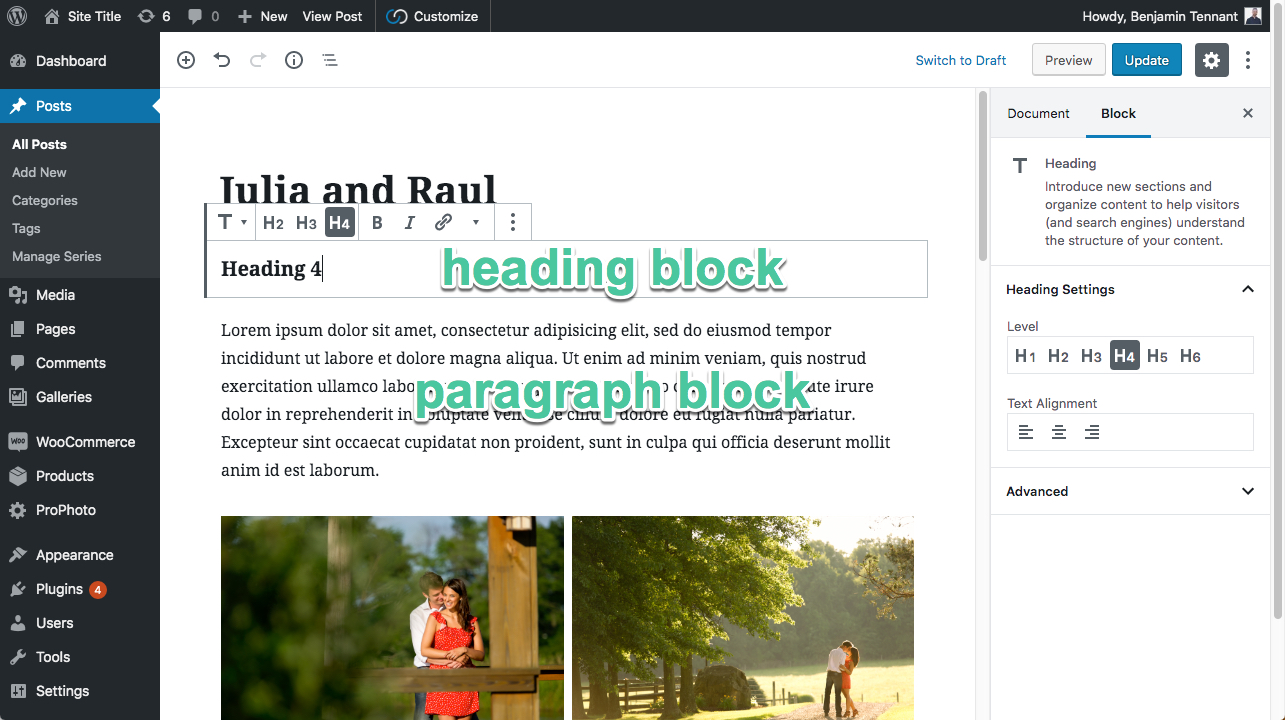Go to All Posts
1285x720 pixels.
pos(40,144)
